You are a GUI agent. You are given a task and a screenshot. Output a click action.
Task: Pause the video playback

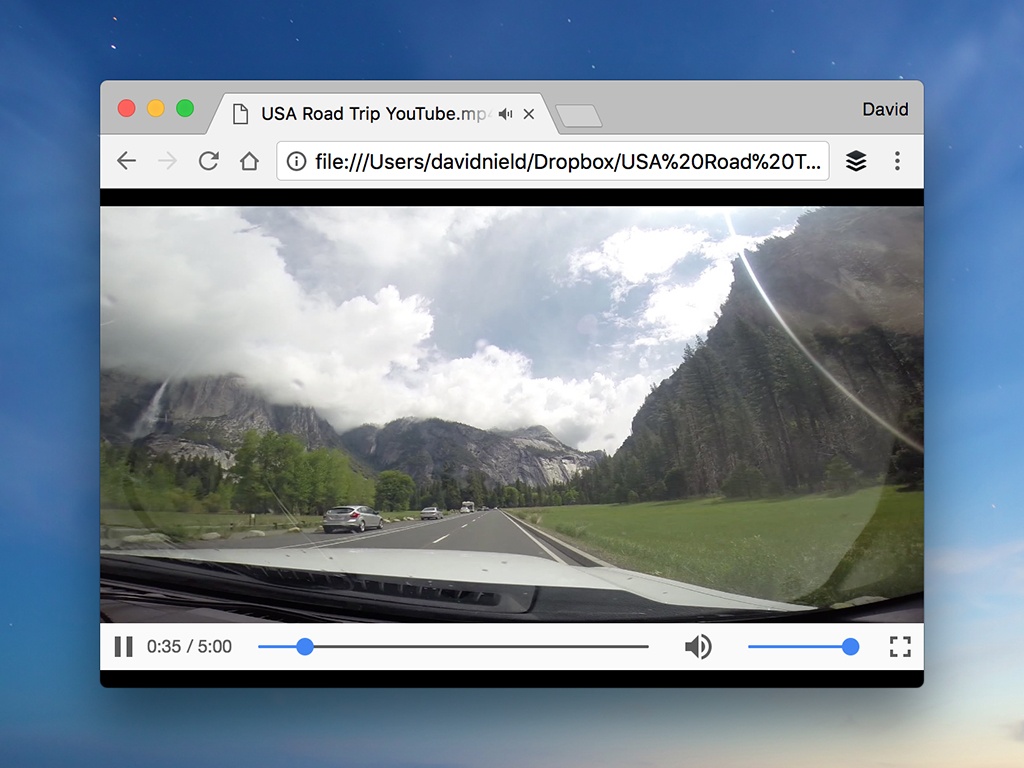[x=123, y=647]
